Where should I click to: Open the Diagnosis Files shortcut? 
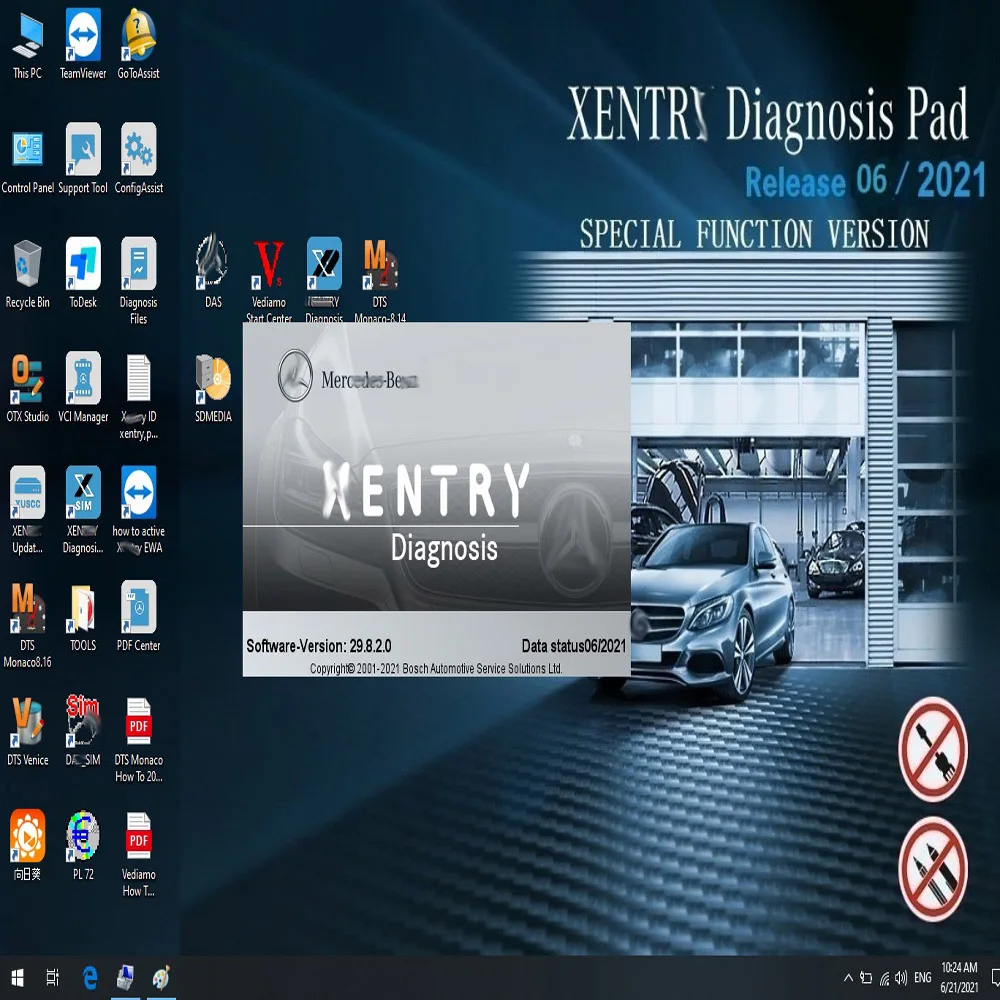coord(138,282)
